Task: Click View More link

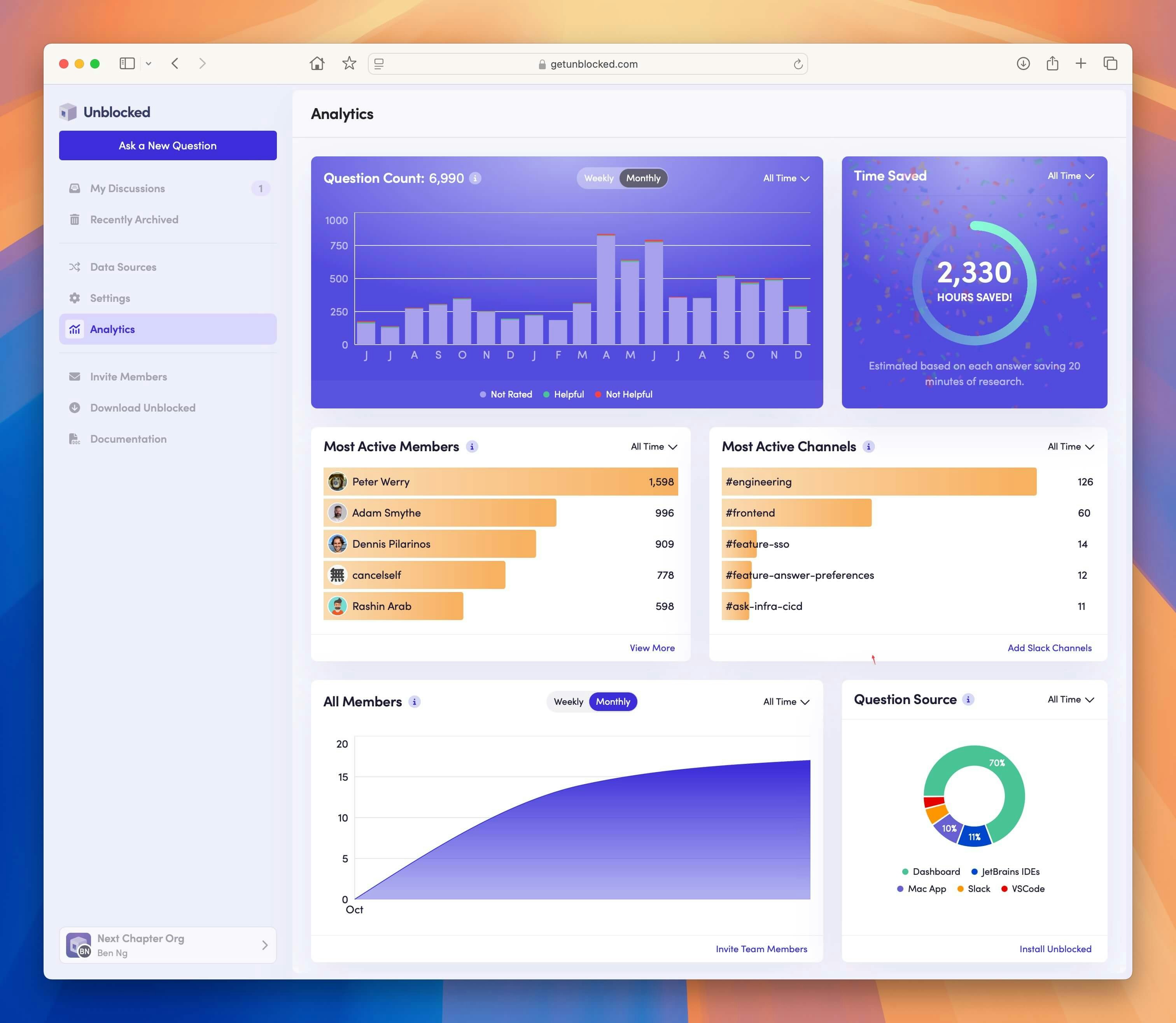Action: click(x=652, y=648)
